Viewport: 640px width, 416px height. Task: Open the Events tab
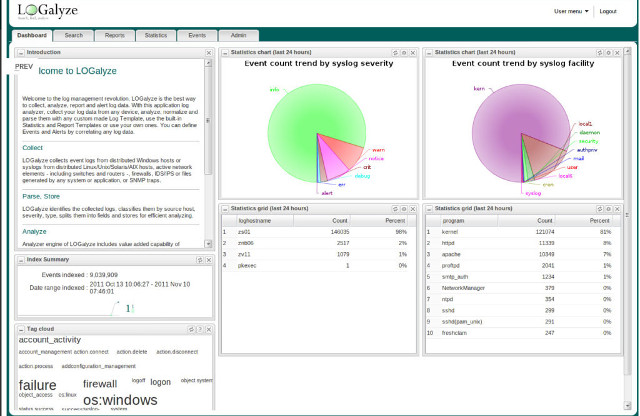pos(197,35)
